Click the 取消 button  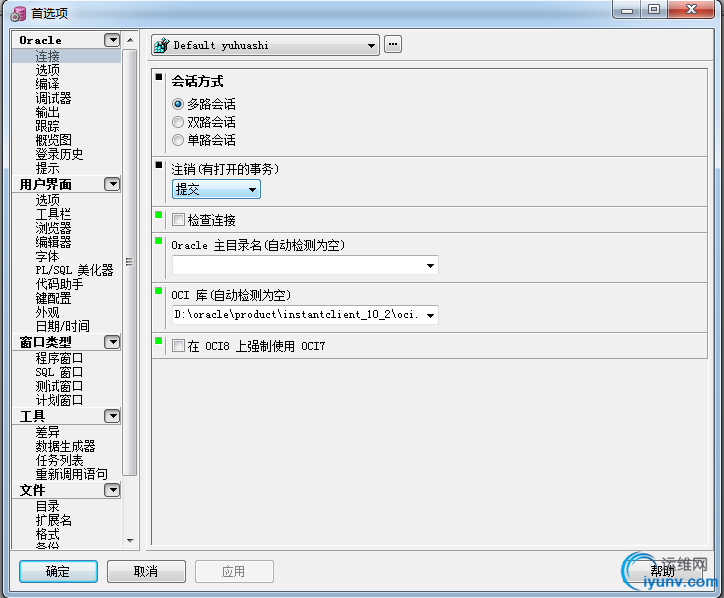click(146, 572)
